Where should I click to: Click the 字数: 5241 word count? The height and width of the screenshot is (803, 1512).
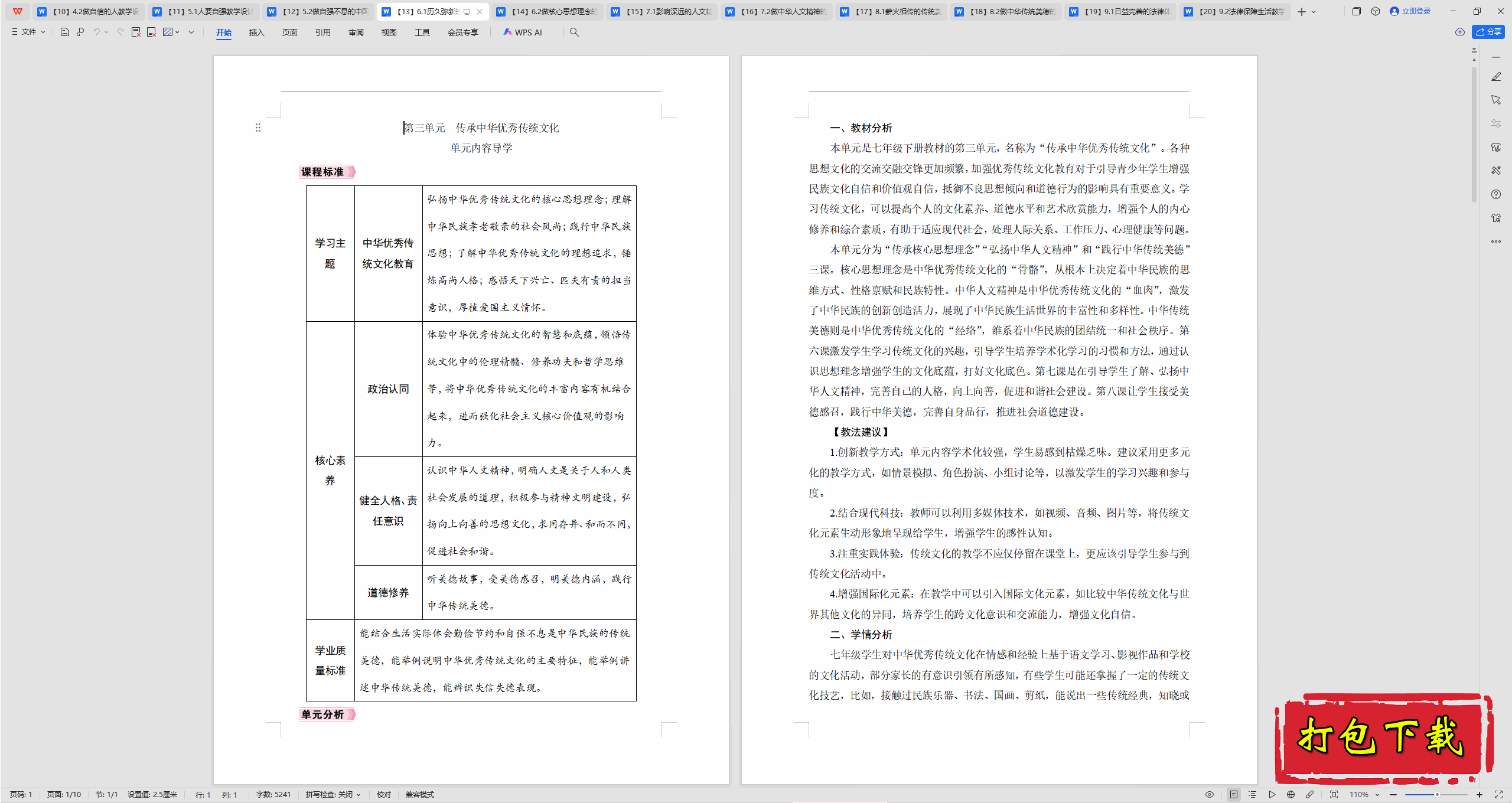273,795
